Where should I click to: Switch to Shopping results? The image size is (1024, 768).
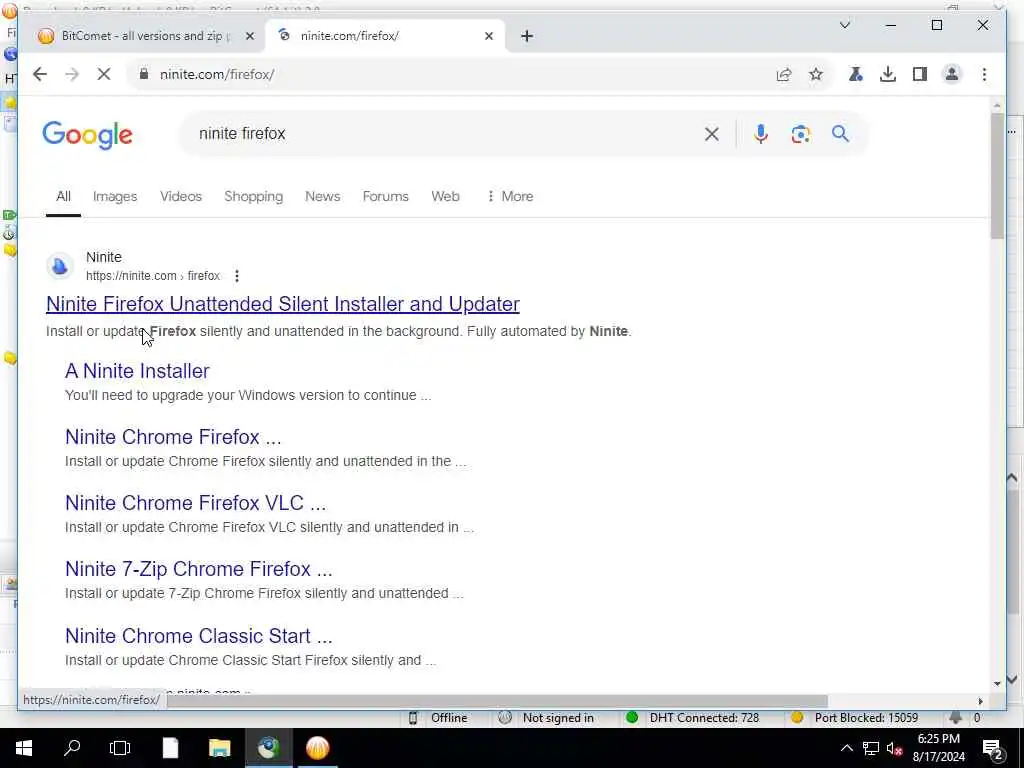point(253,197)
